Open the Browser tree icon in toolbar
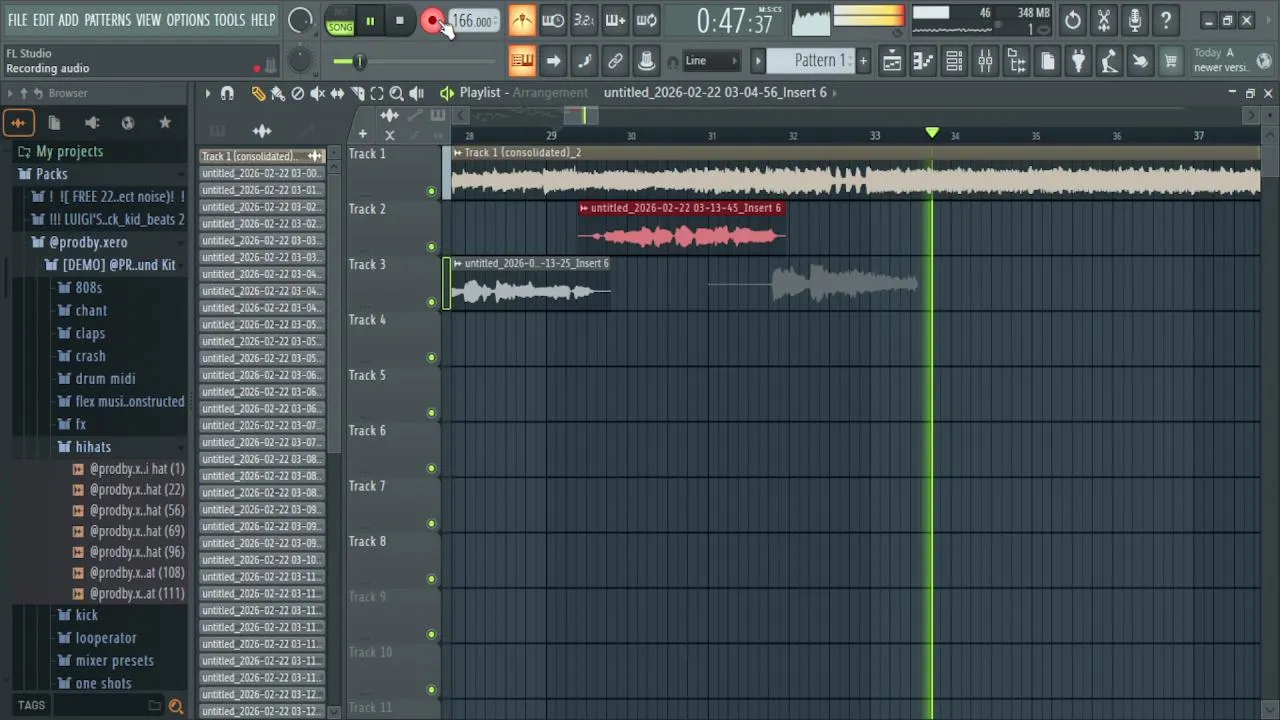This screenshot has height=720, width=1280. coord(1016,61)
